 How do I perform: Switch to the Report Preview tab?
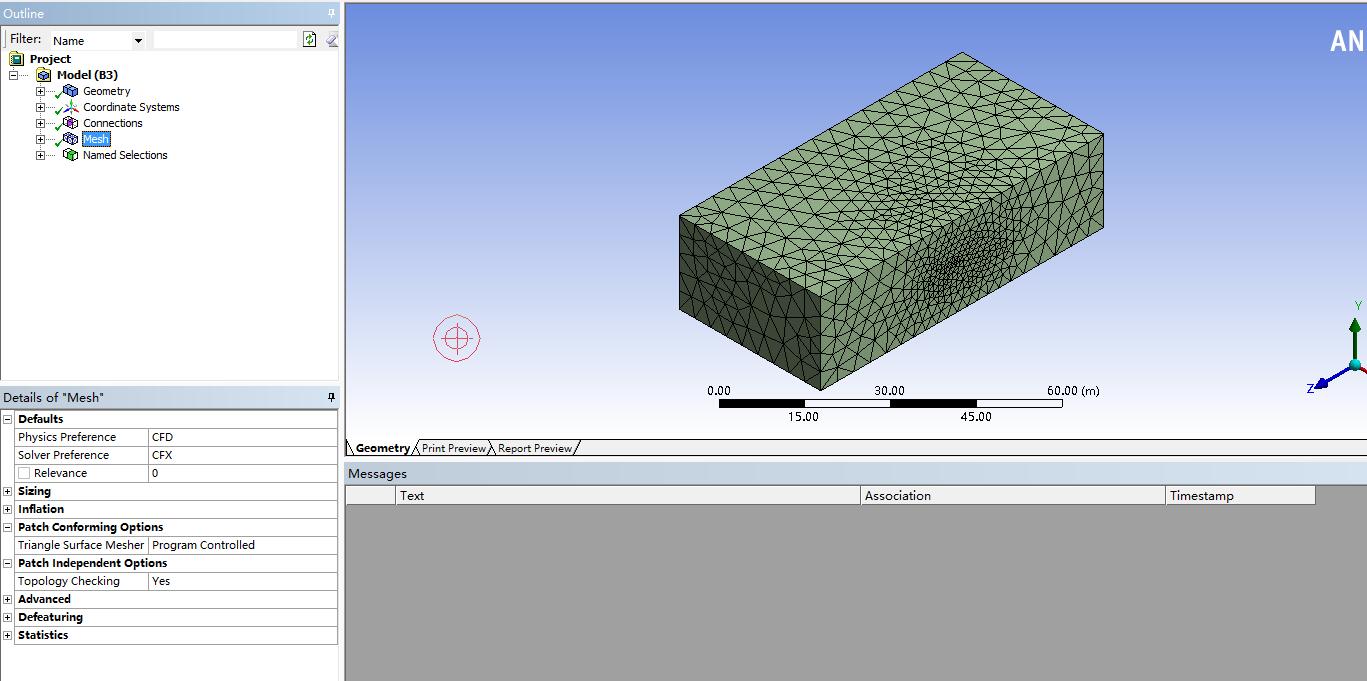click(535, 448)
